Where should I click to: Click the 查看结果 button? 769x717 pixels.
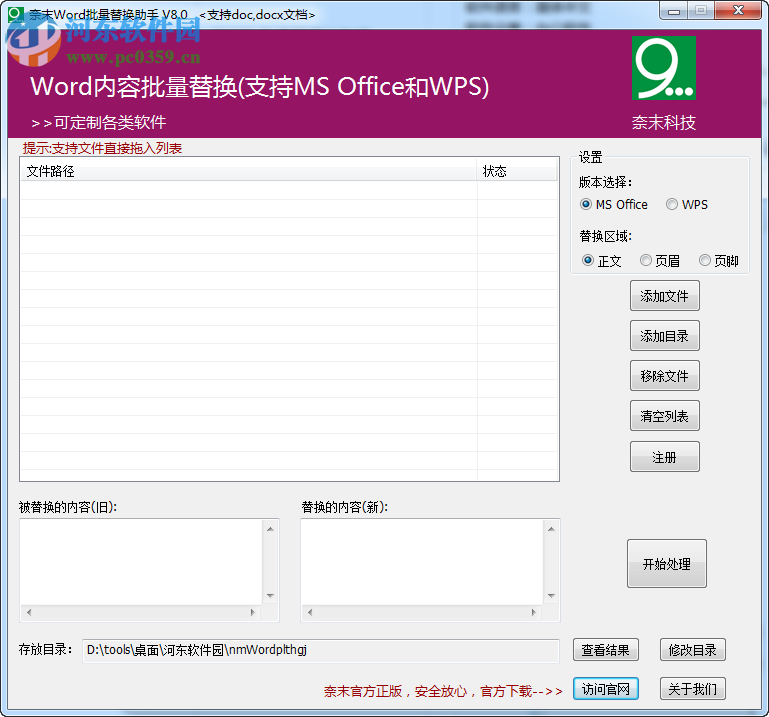click(x=606, y=650)
